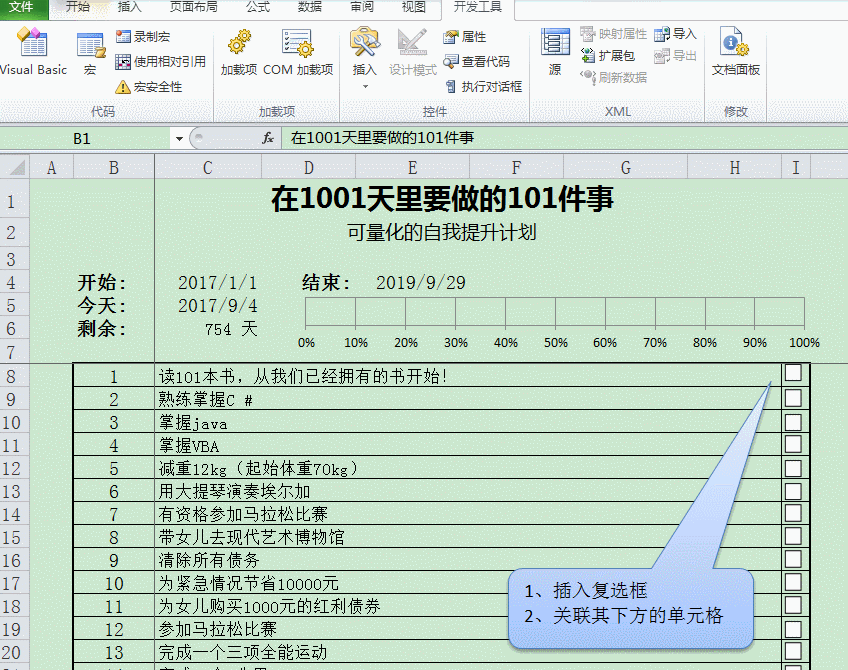Screen dimensions: 848x670
Task: Click XML 导出 export
Action: tap(675, 56)
